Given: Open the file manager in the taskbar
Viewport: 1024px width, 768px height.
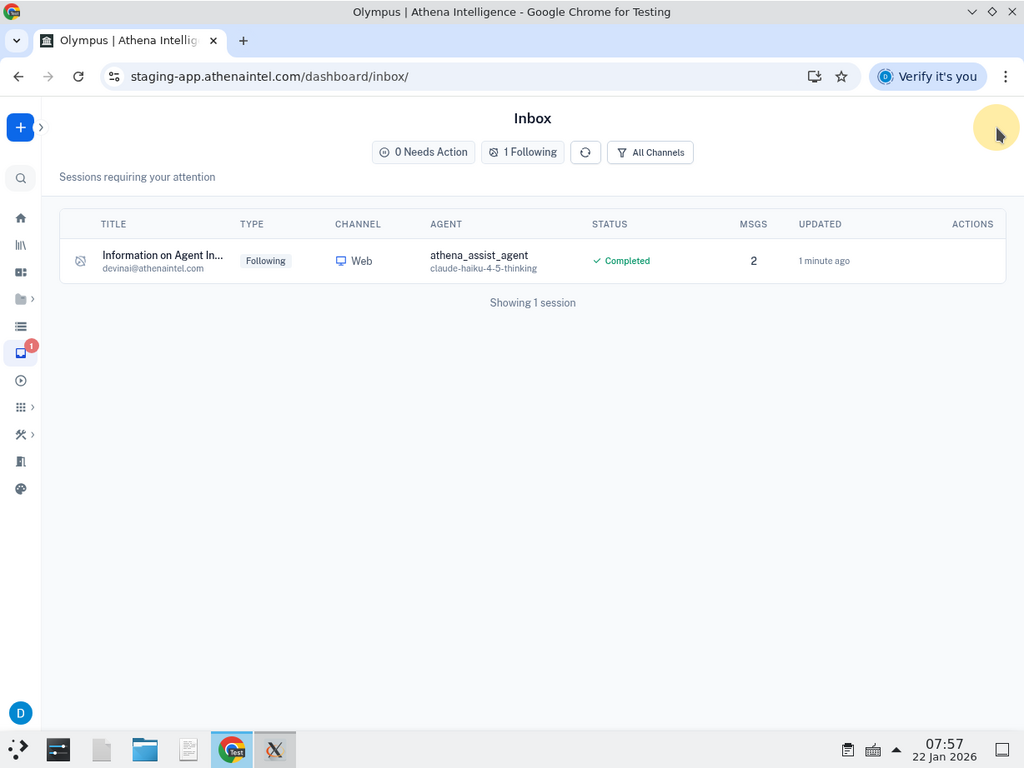Looking at the screenshot, I should (x=145, y=750).
